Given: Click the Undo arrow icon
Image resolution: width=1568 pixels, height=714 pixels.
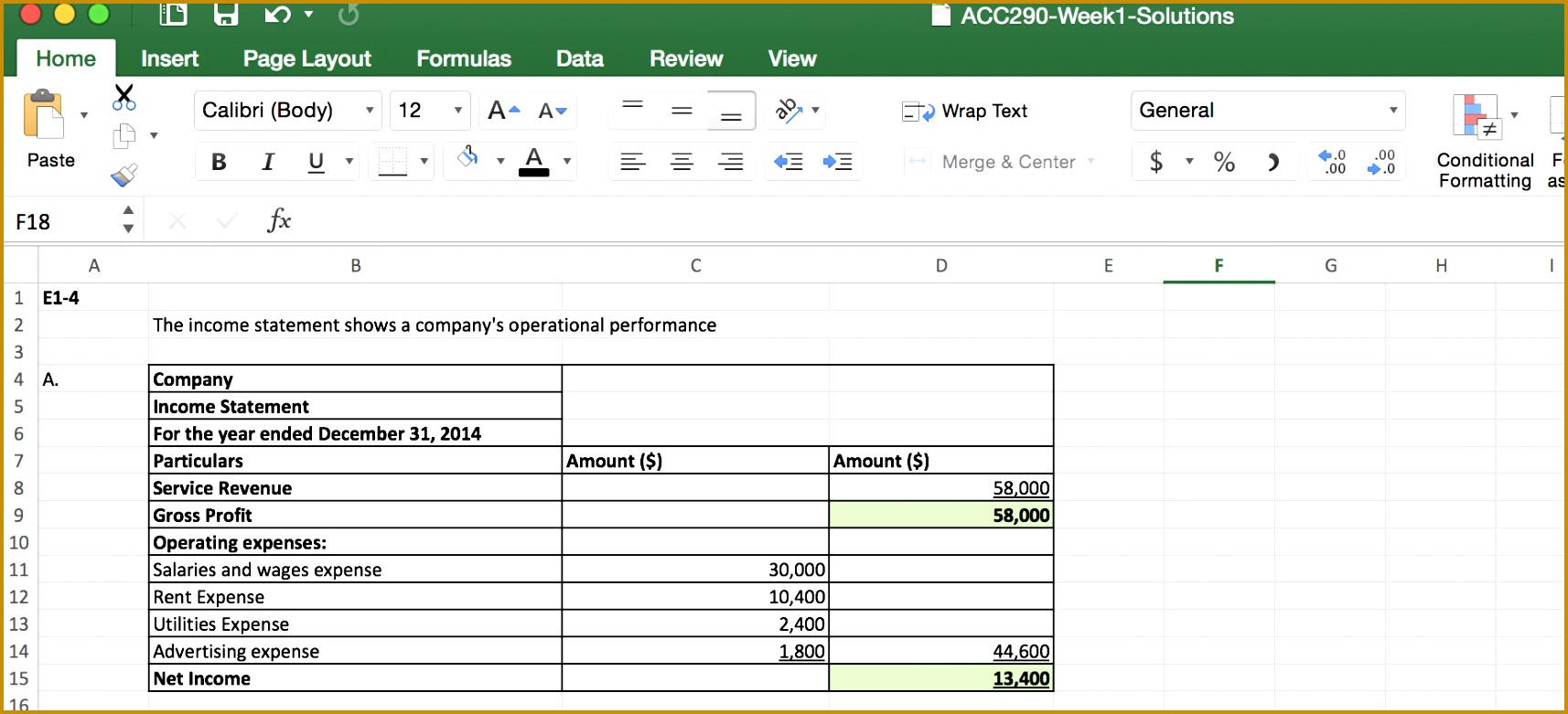Looking at the screenshot, I should [277, 15].
